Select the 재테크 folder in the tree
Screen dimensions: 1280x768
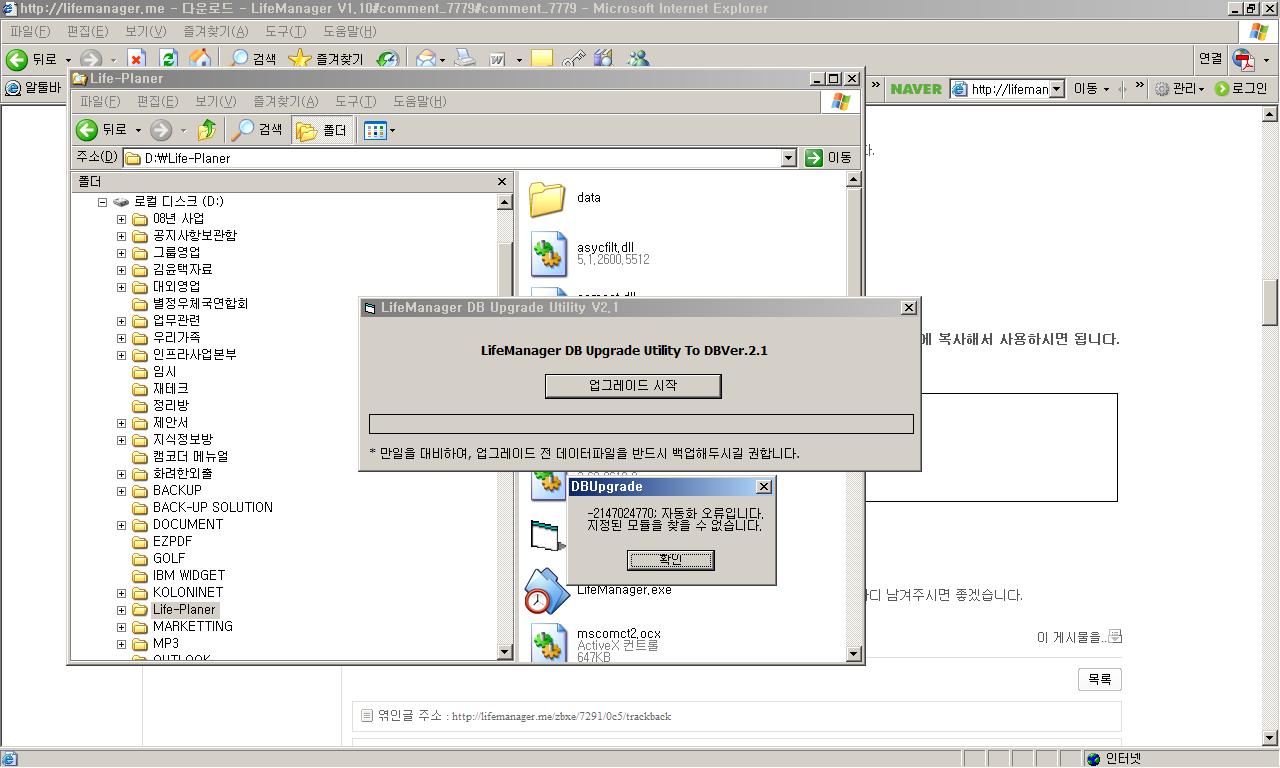pos(170,389)
